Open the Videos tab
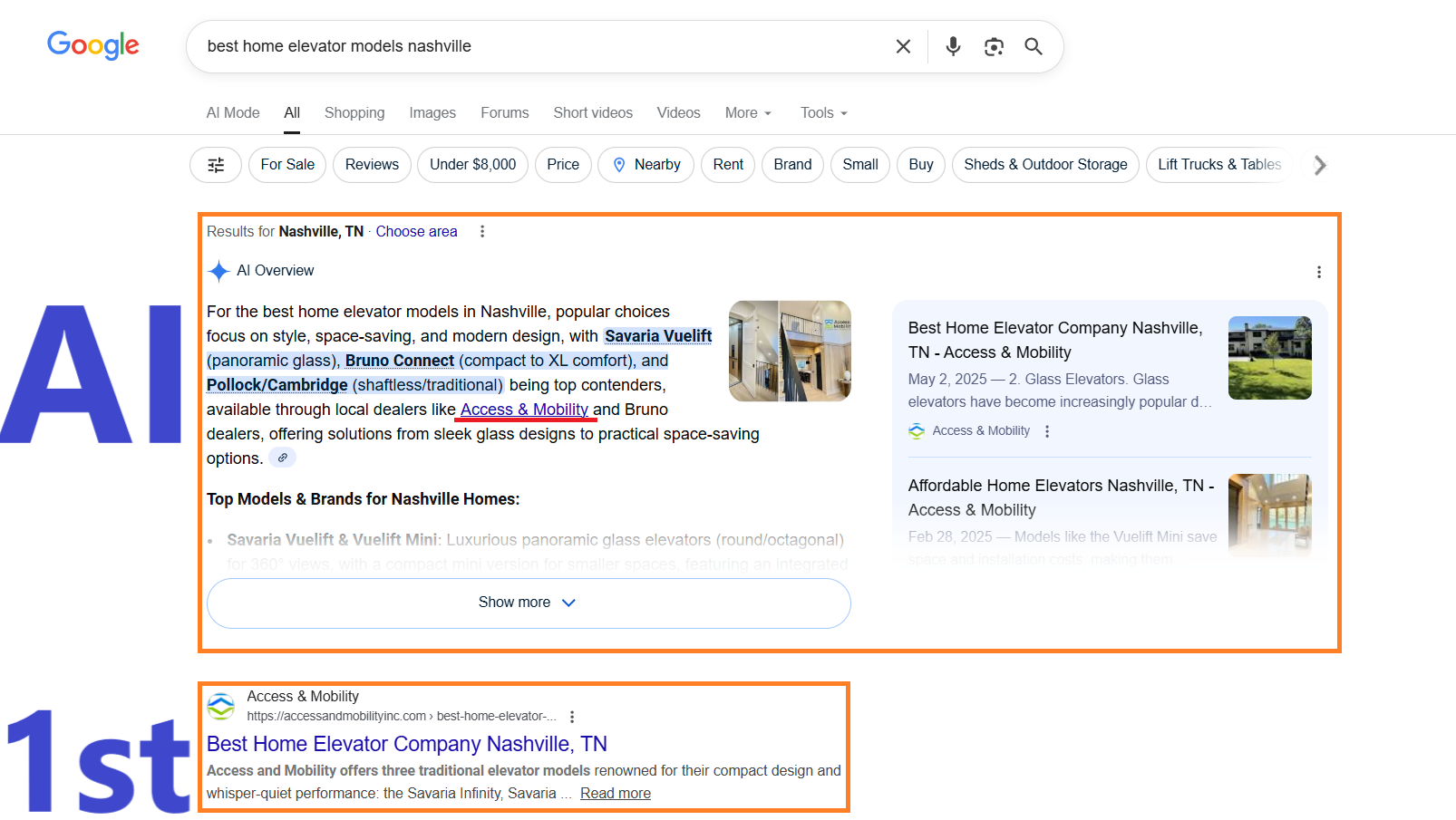 [x=679, y=113]
